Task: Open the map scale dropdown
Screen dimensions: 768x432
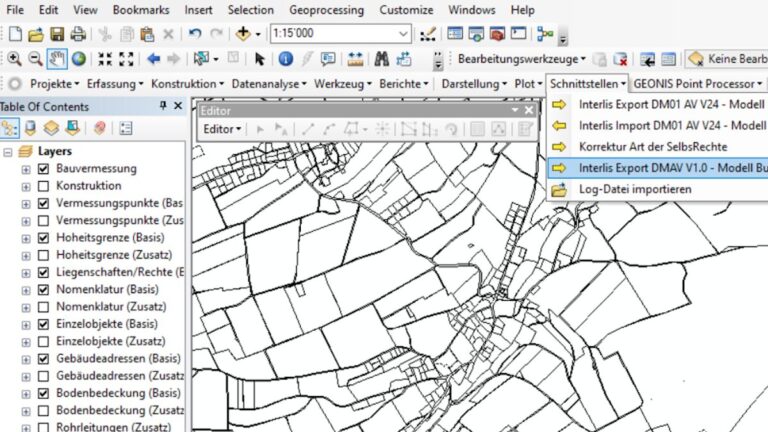Action: pyautogui.click(x=403, y=34)
